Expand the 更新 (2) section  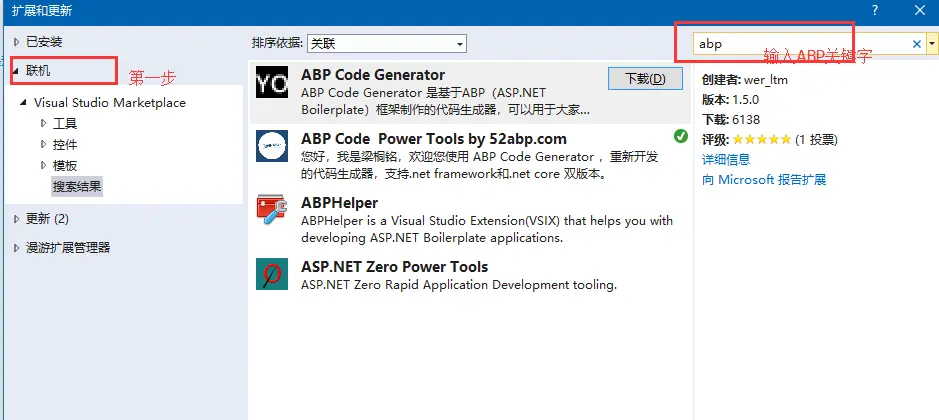pos(17,219)
